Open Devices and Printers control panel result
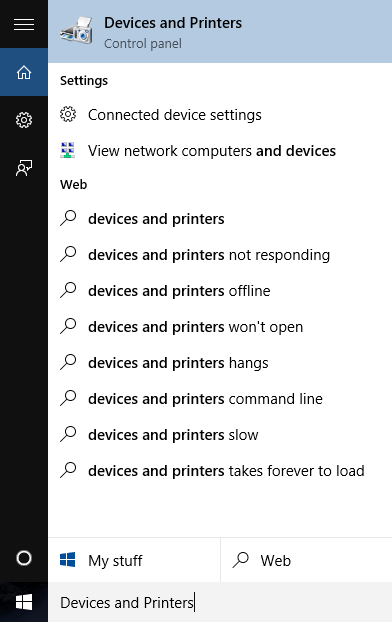Image resolution: width=392 pixels, height=622 pixels. [x=220, y=31]
